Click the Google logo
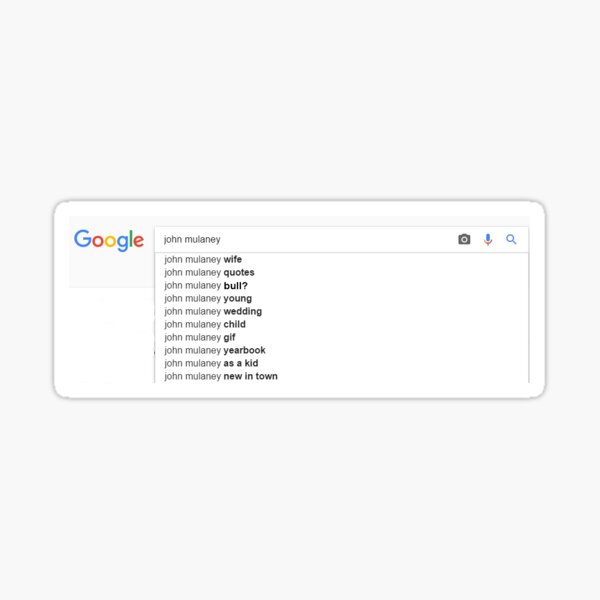This screenshot has width=600, height=600. 109,240
